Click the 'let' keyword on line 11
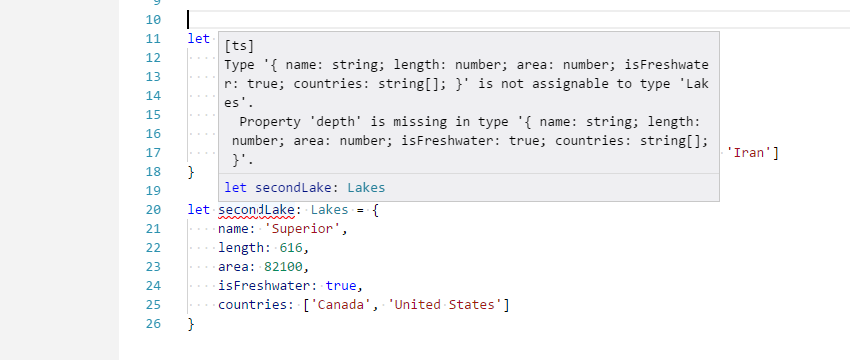Screen dimensions: 850x360 click(x=198, y=38)
